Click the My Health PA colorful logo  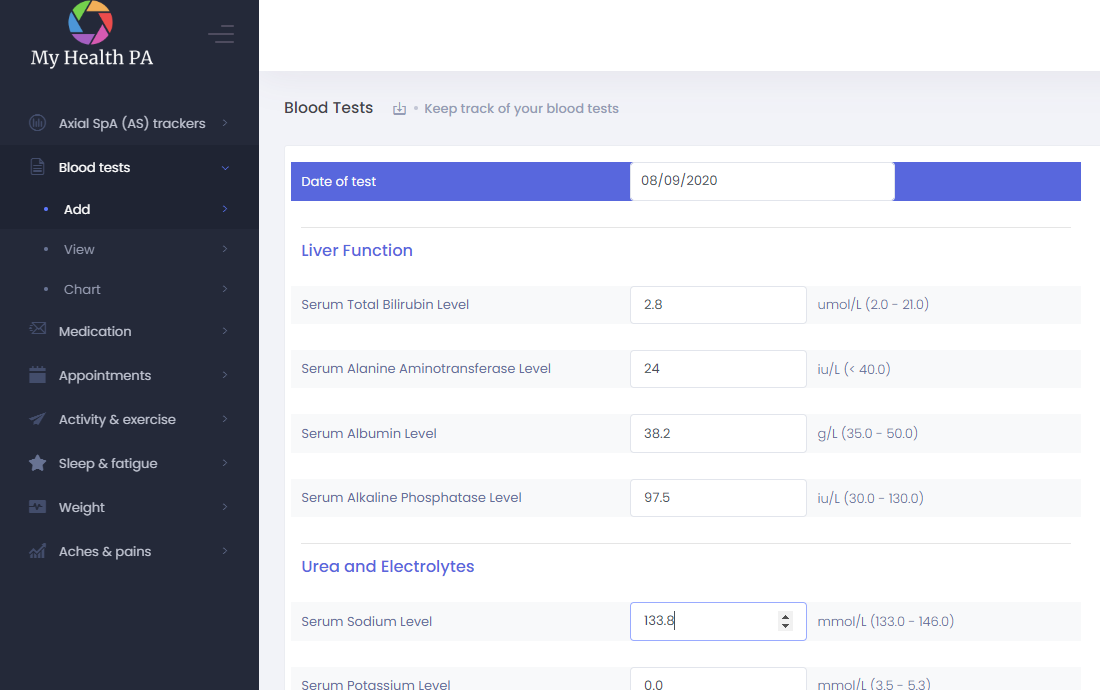90,22
